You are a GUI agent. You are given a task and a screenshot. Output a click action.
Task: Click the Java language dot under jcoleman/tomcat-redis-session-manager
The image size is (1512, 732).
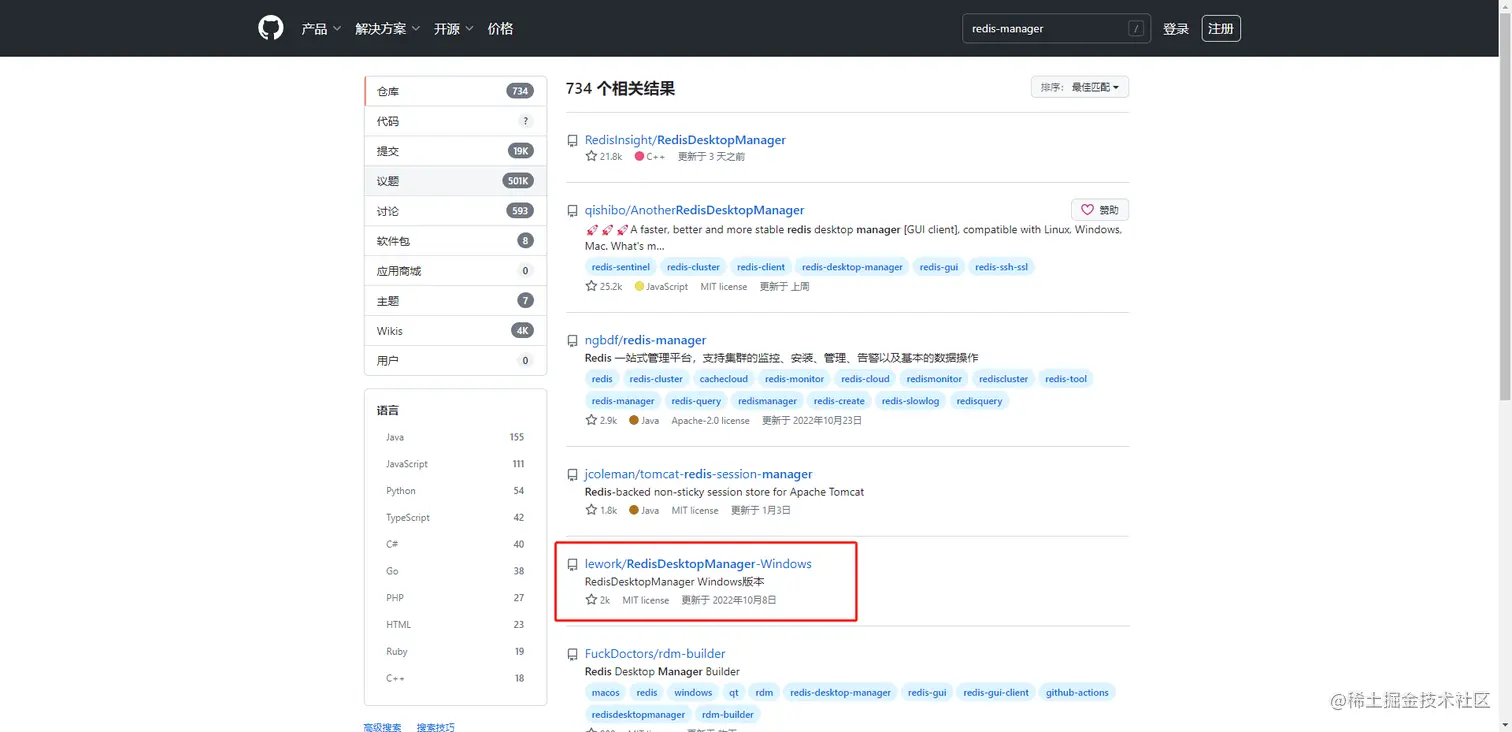(636, 510)
